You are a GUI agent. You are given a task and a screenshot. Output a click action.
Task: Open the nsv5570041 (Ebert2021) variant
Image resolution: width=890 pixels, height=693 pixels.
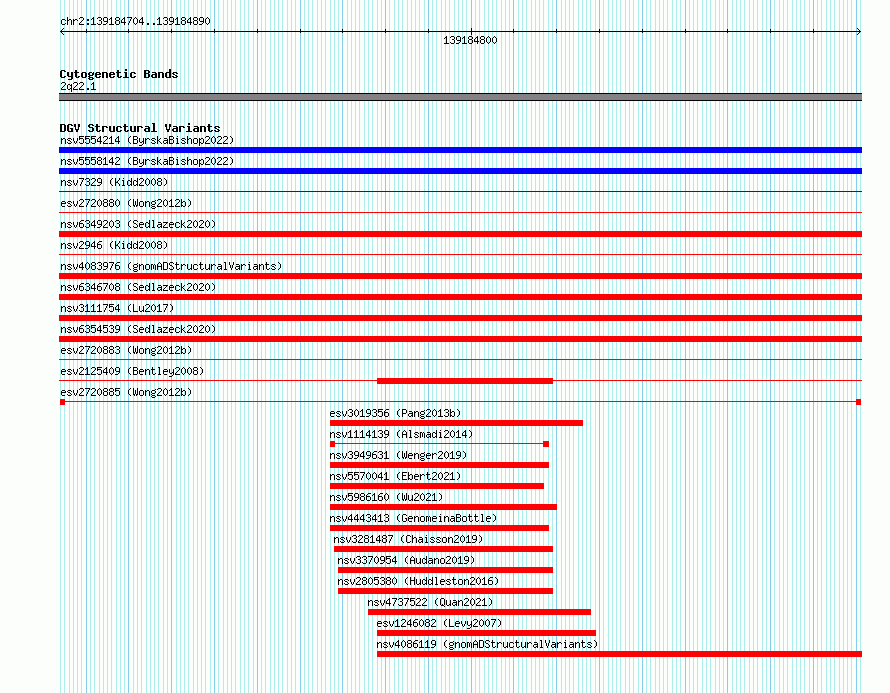click(395, 476)
